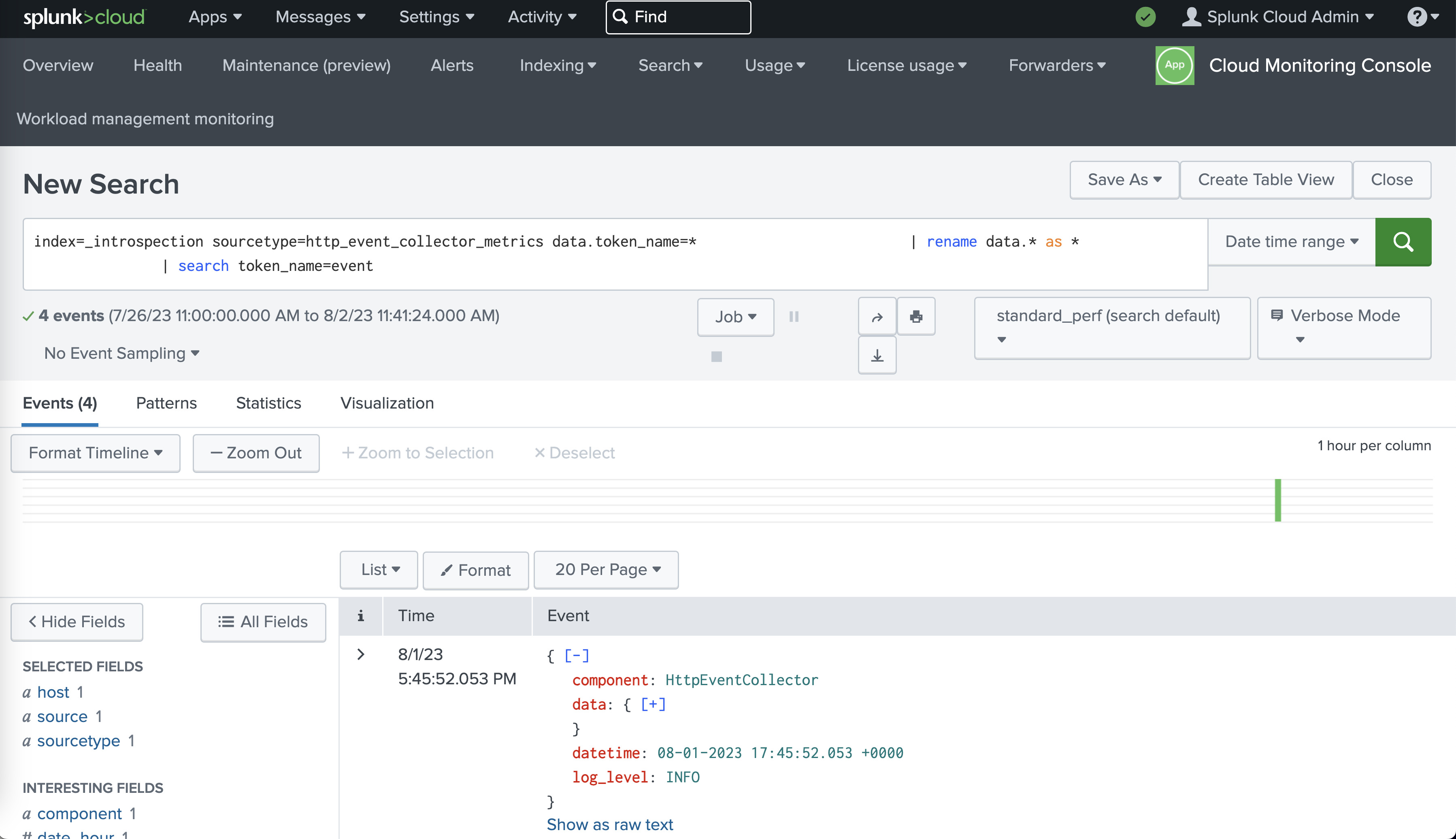The height and width of the screenshot is (839, 1456).
Task: Share the search job arrow icon
Action: (877, 316)
